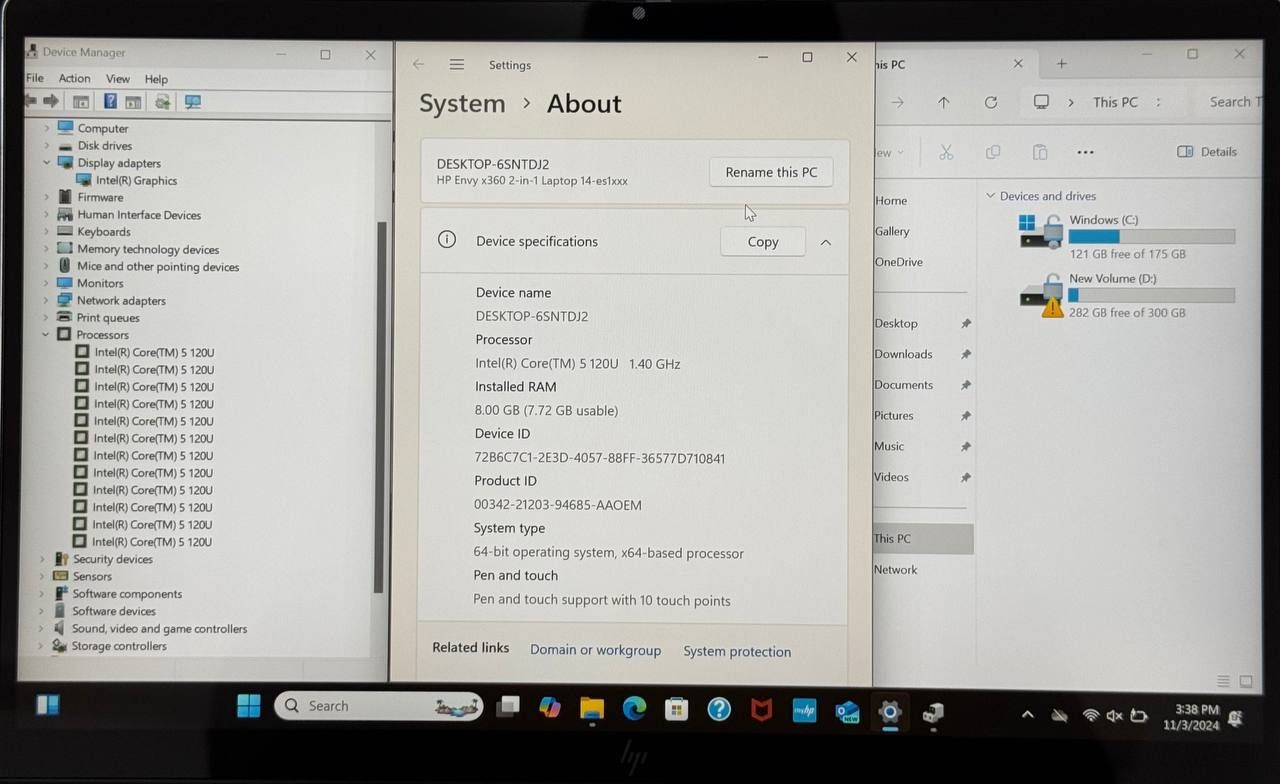Image resolution: width=1280 pixels, height=784 pixels.
Task: Refresh the File Explorer view
Action: (990, 102)
